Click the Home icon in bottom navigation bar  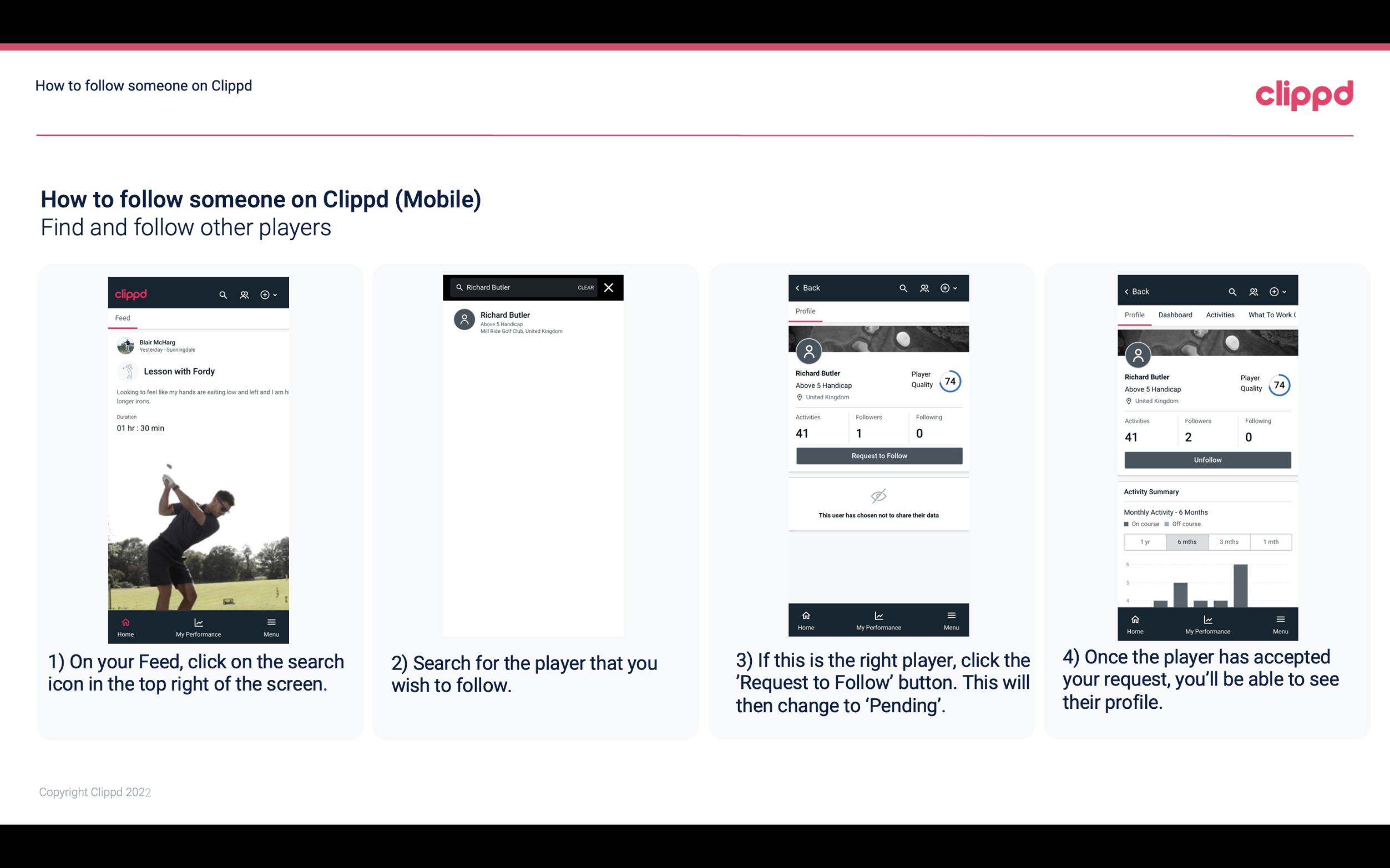tap(125, 622)
